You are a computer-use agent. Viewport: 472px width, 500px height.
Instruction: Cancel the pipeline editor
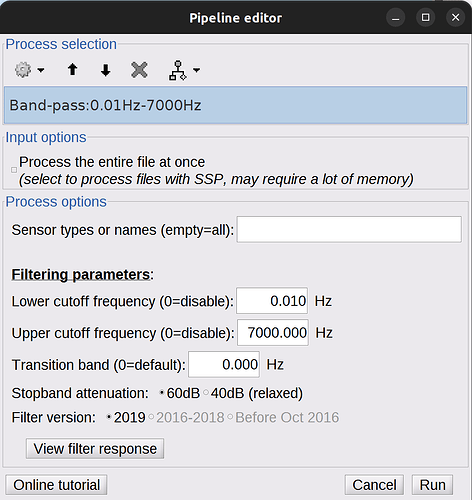pyautogui.click(x=374, y=485)
